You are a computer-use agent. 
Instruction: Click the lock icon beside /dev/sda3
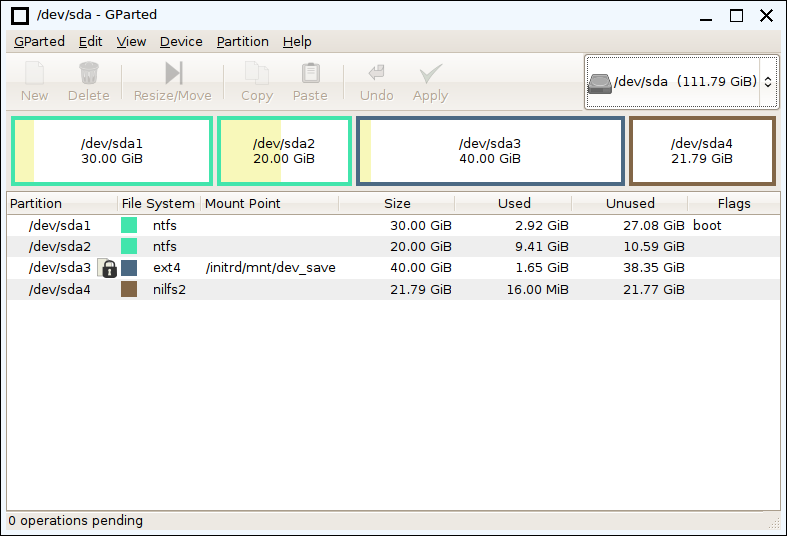pyautogui.click(x=107, y=268)
